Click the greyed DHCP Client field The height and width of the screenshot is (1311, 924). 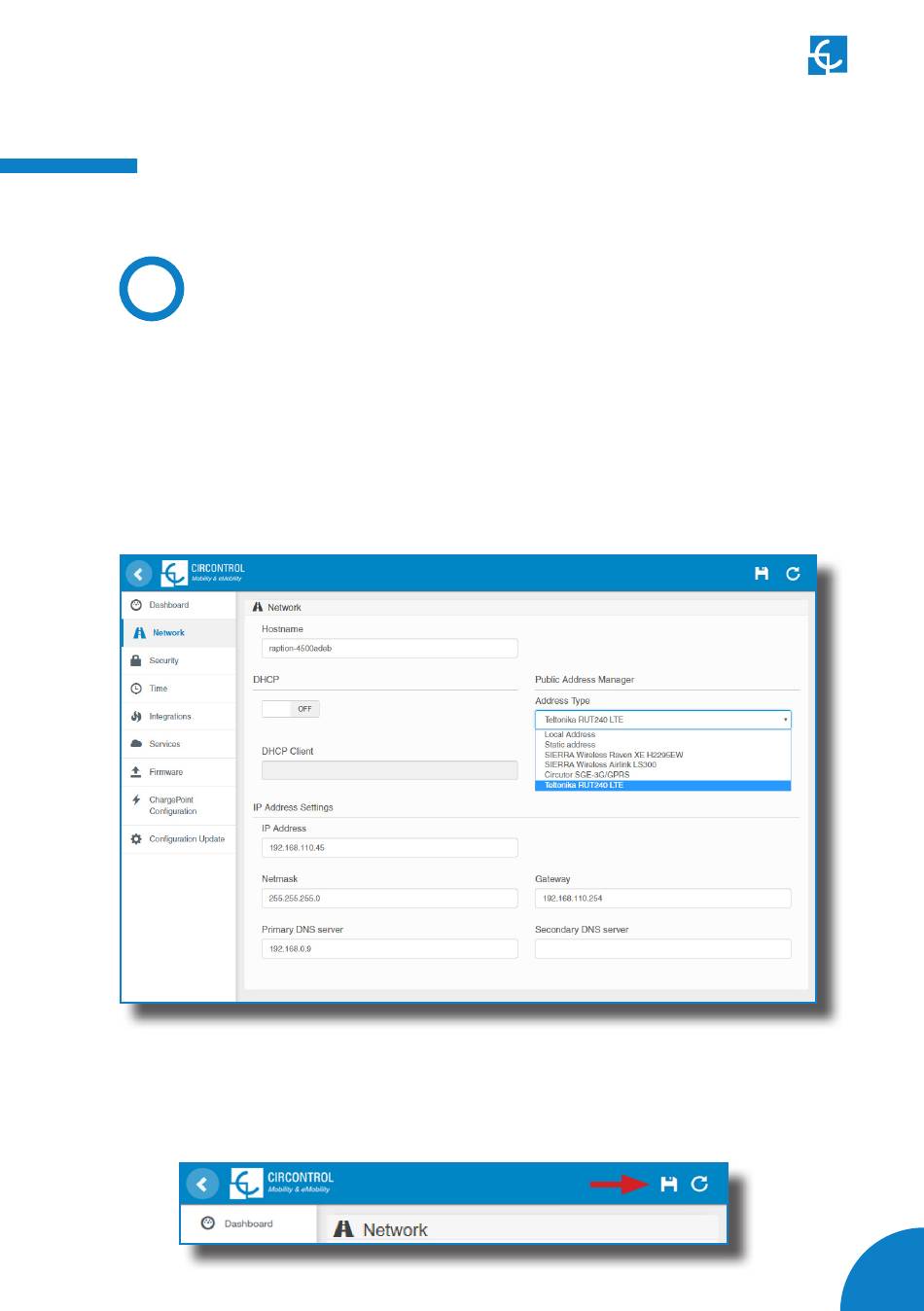pyautogui.click(x=389, y=770)
